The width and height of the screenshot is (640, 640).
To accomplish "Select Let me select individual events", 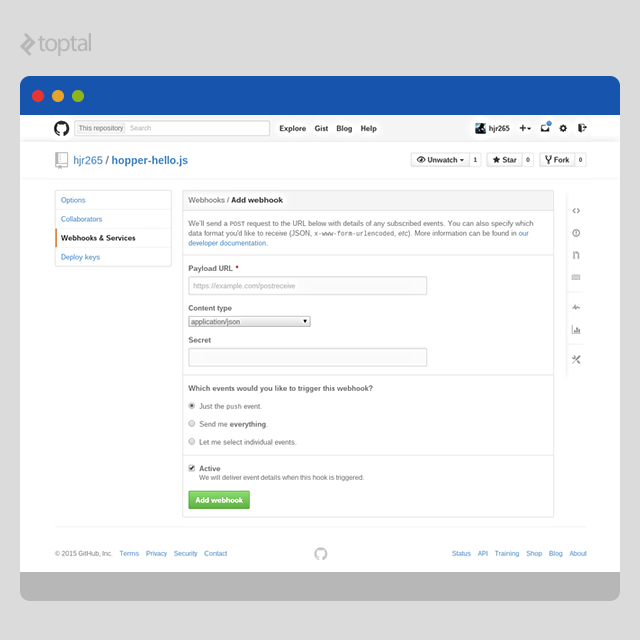I will click(x=191, y=442).
